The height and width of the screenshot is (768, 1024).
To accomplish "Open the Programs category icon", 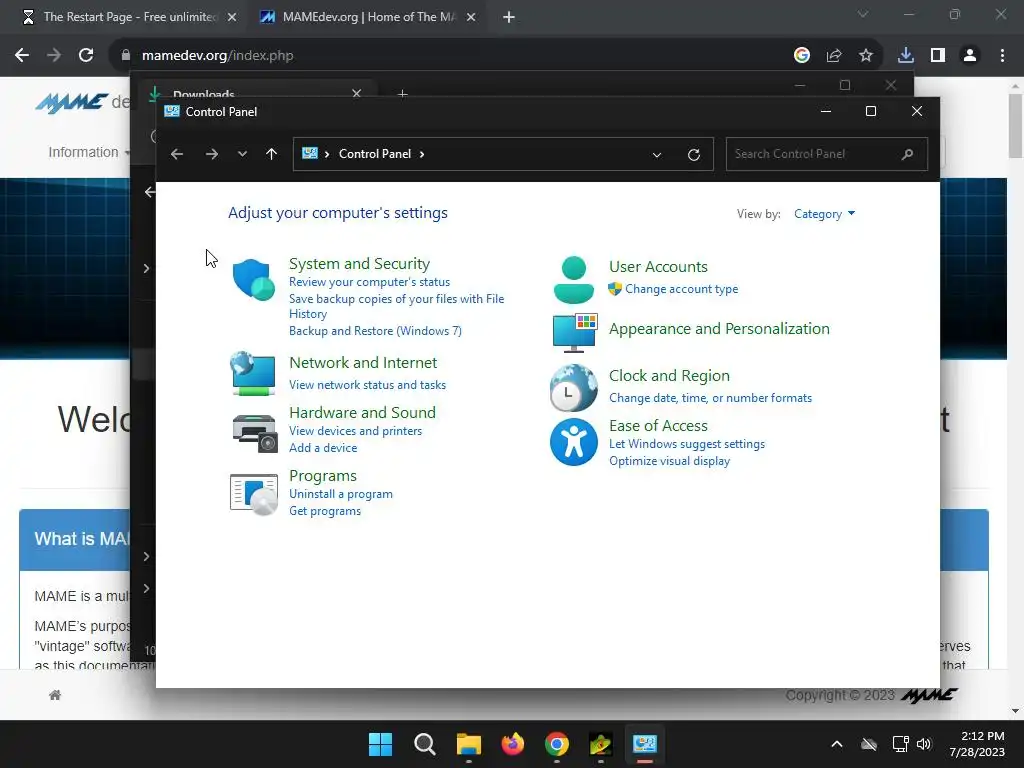I will click(x=254, y=494).
